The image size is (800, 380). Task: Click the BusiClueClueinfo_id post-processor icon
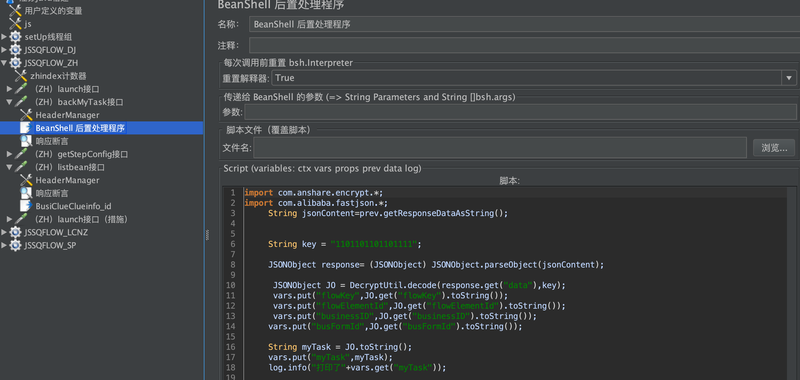tap(26, 206)
